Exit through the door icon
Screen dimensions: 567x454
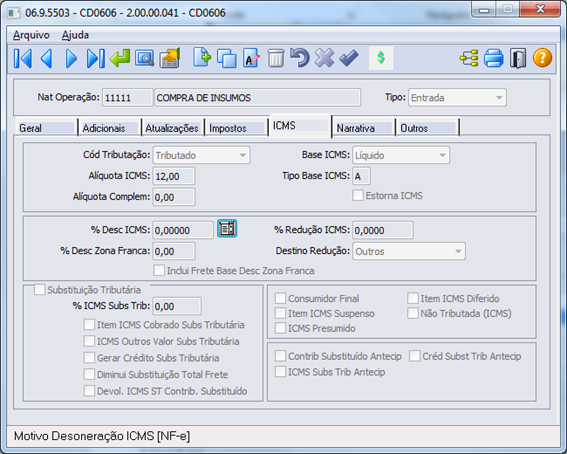[x=518, y=58]
